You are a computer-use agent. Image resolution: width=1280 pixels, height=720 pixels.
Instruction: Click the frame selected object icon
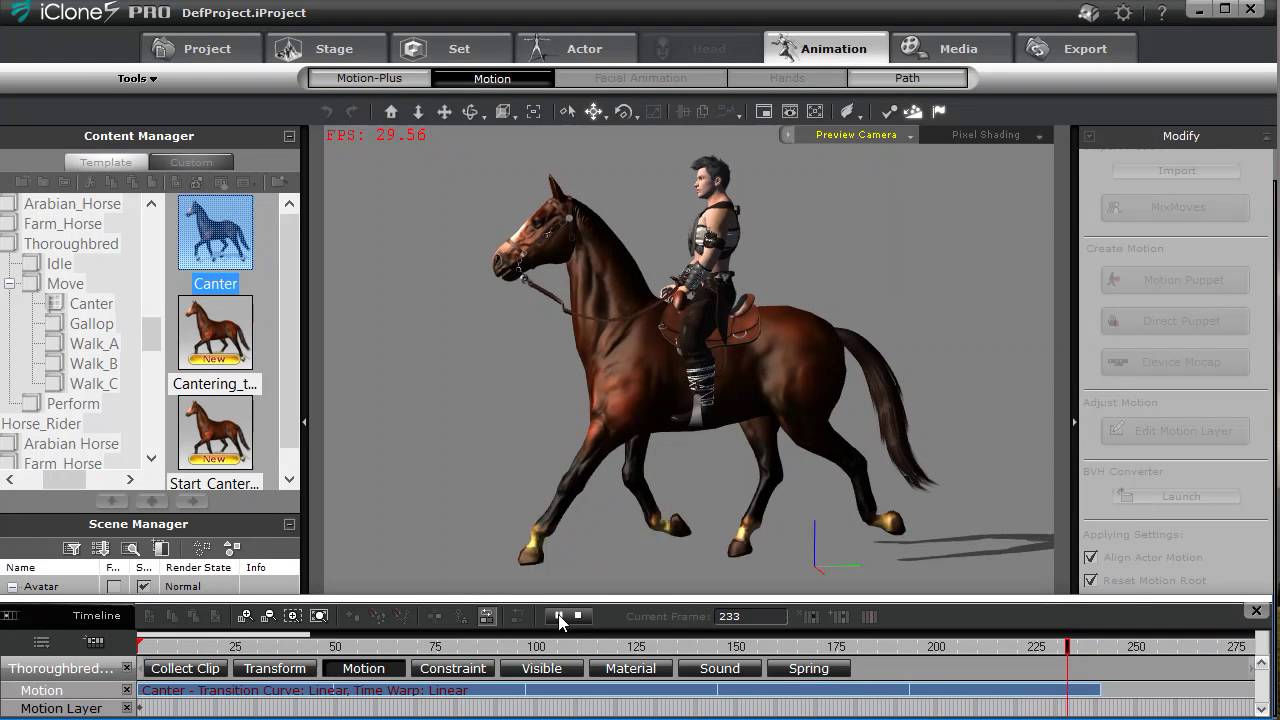pyautogui.click(x=534, y=112)
